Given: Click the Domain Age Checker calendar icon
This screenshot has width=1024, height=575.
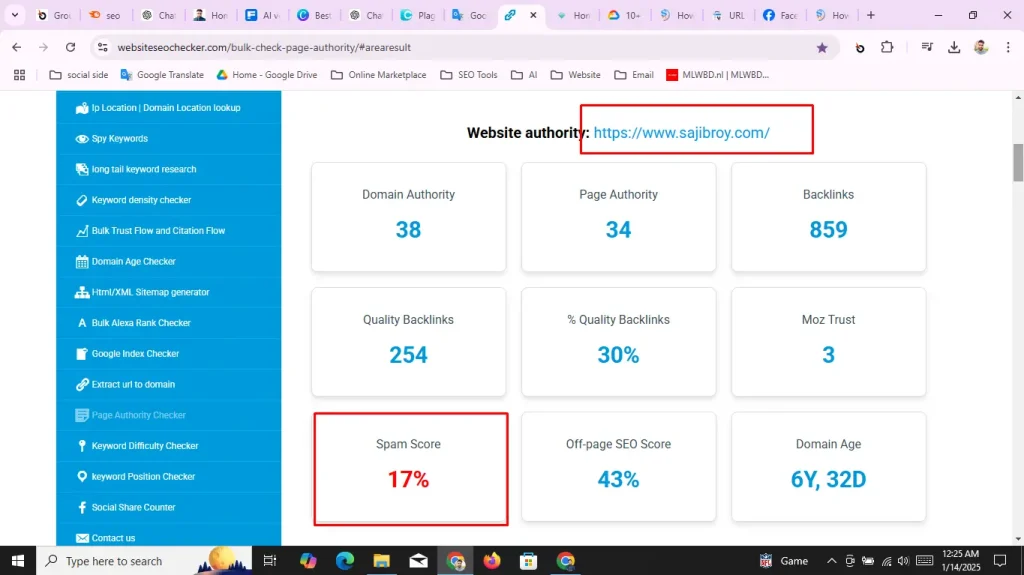Looking at the screenshot, I should pos(82,262).
